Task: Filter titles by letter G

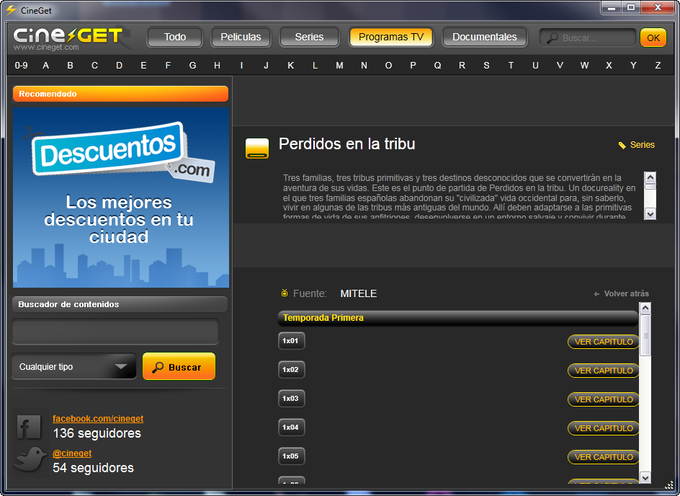Action: point(193,65)
